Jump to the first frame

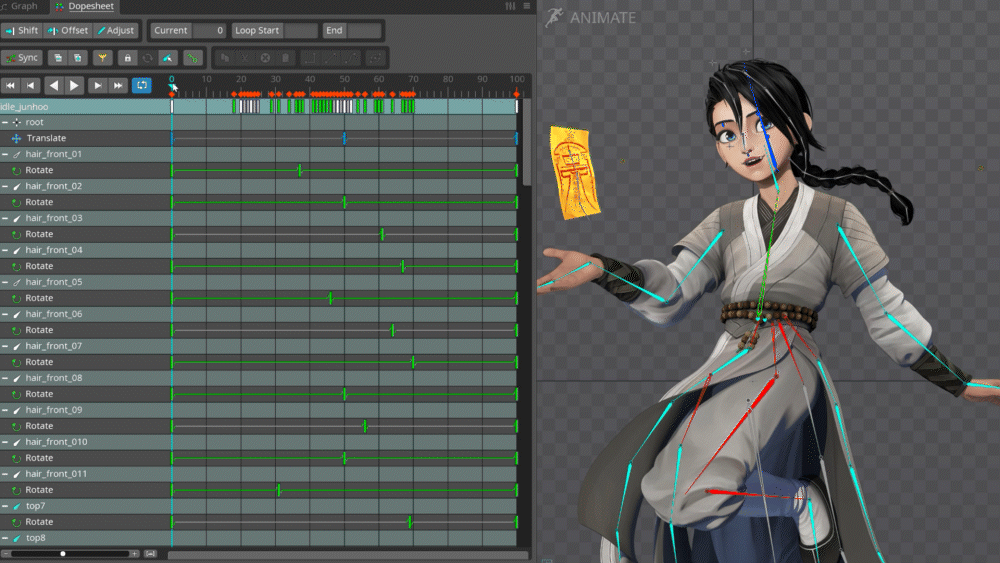coord(11,85)
